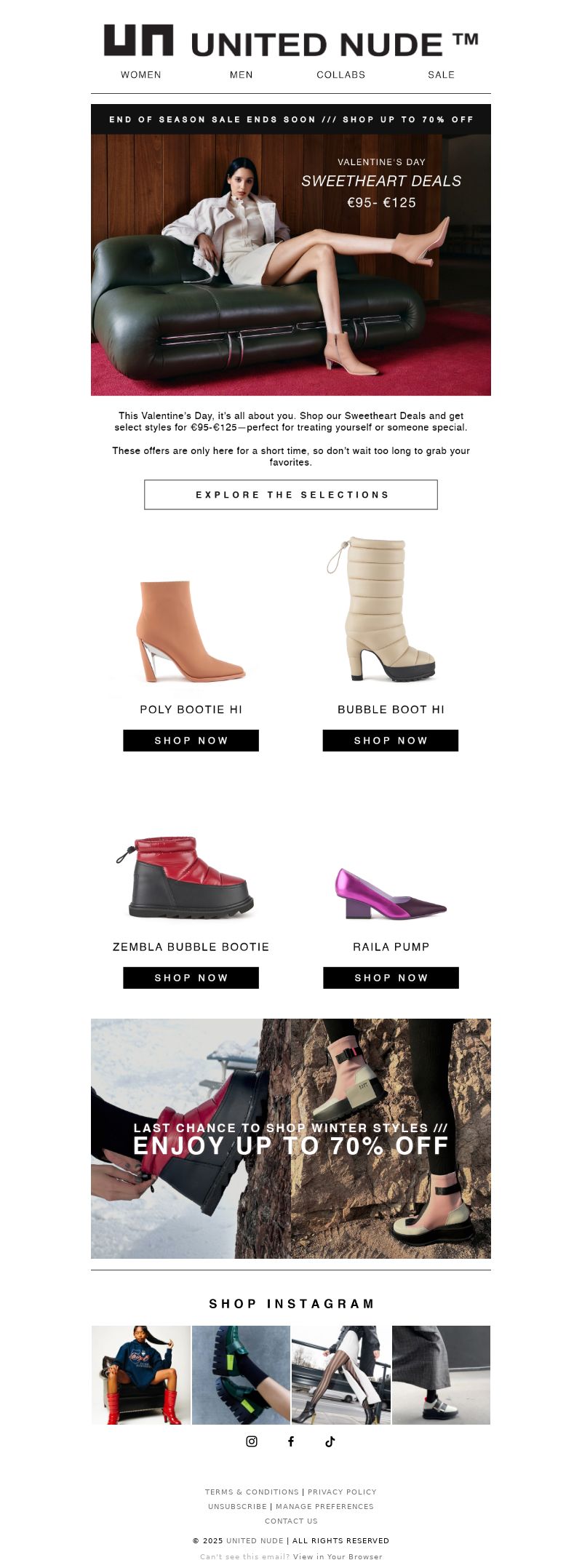
Task: Click the winter styles 70% off banner
Action: [291, 1139]
